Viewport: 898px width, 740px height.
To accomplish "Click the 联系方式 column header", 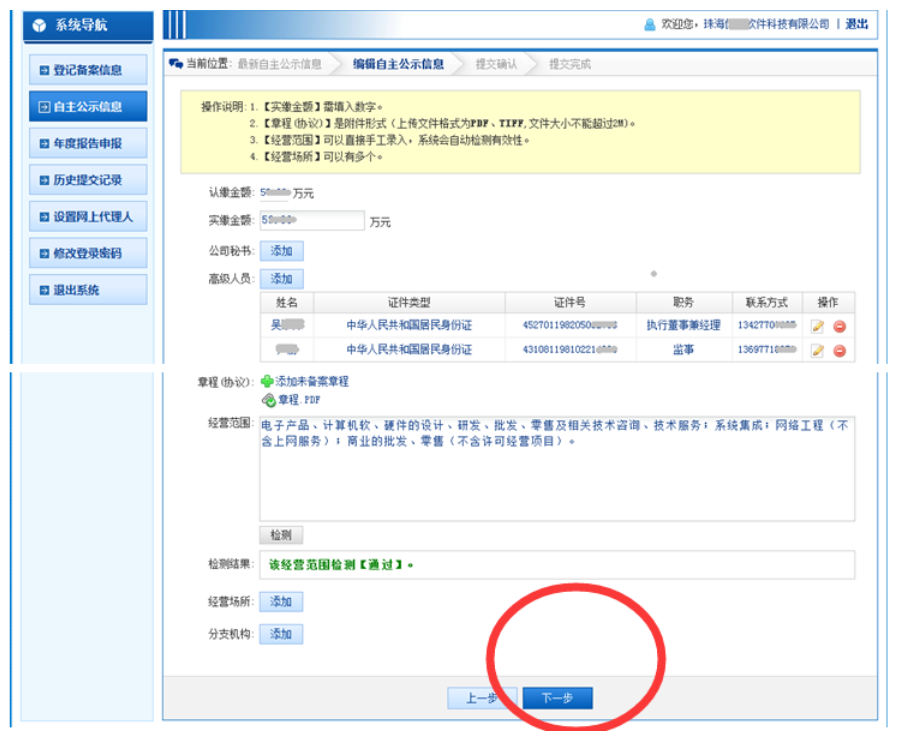I will [767, 302].
